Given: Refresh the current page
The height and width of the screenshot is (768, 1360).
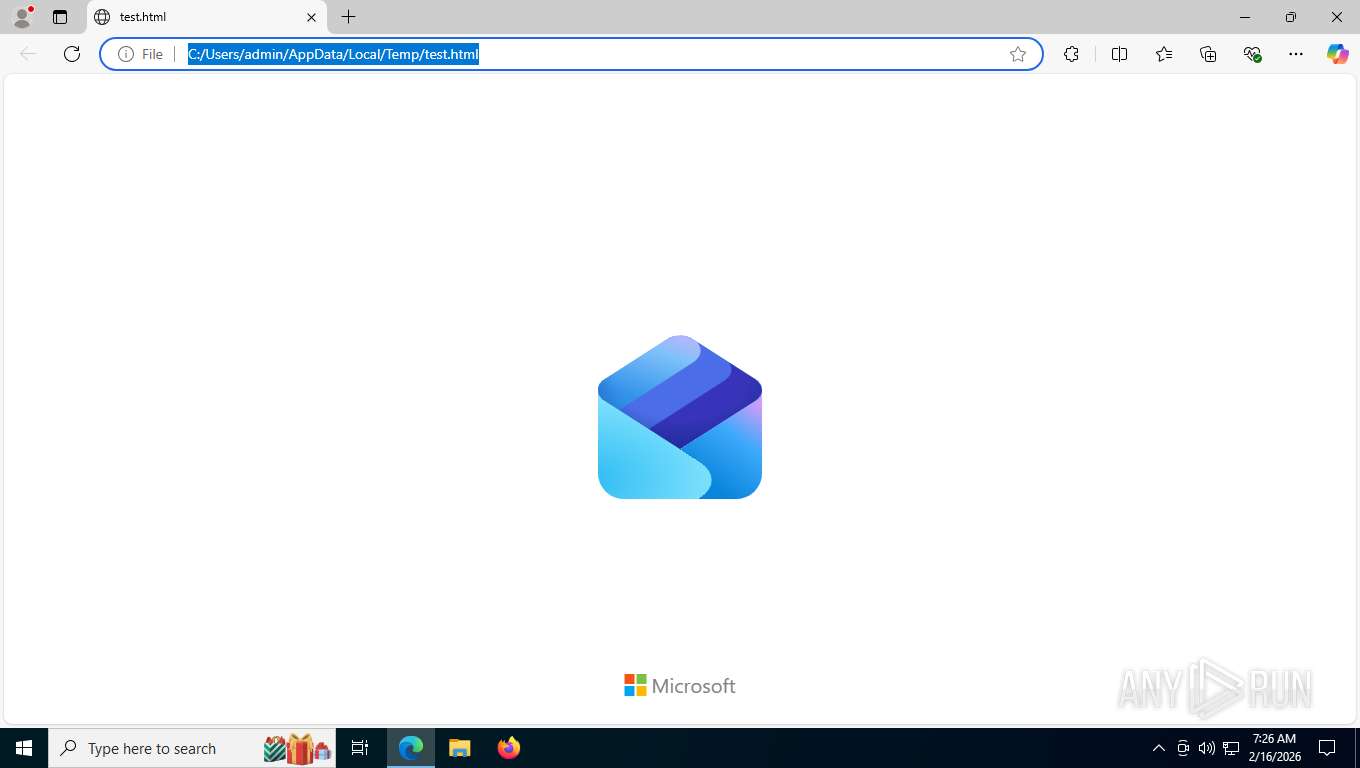Looking at the screenshot, I should pyautogui.click(x=72, y=54).
